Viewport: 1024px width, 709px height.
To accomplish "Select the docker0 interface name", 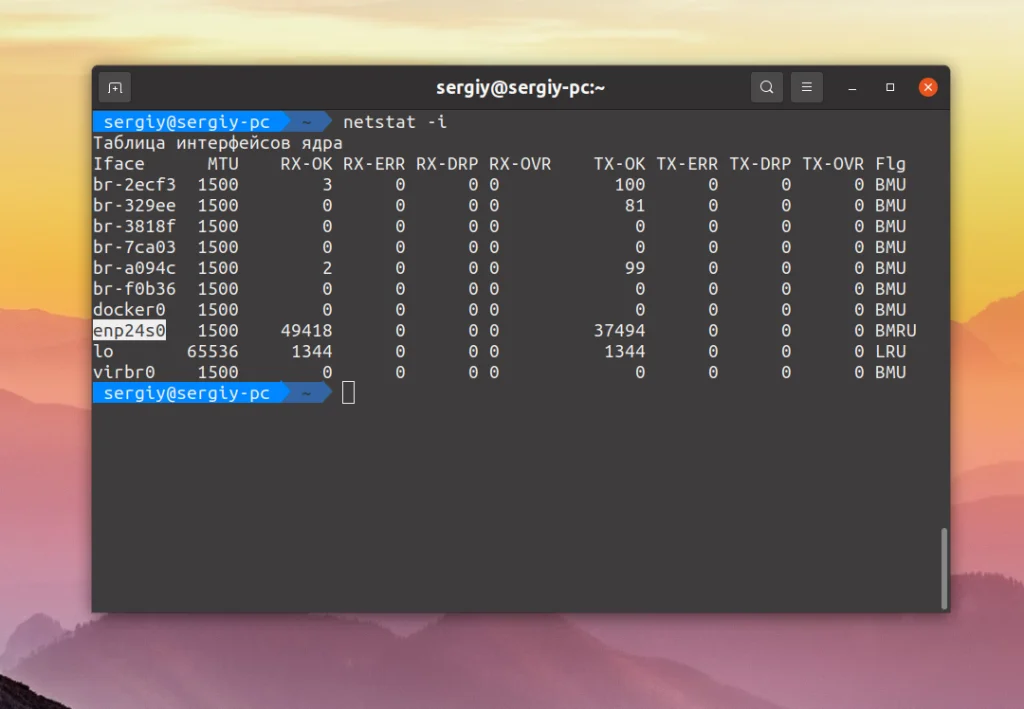I will click(x=128, y=309).
